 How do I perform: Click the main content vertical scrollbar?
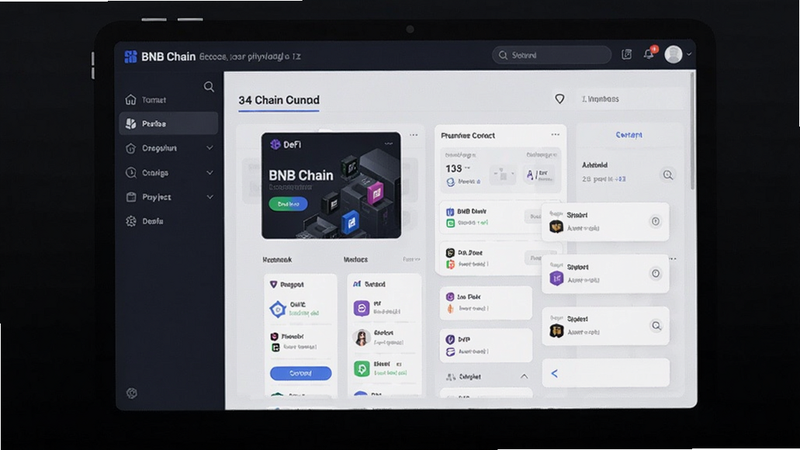(x=692, y=133)
